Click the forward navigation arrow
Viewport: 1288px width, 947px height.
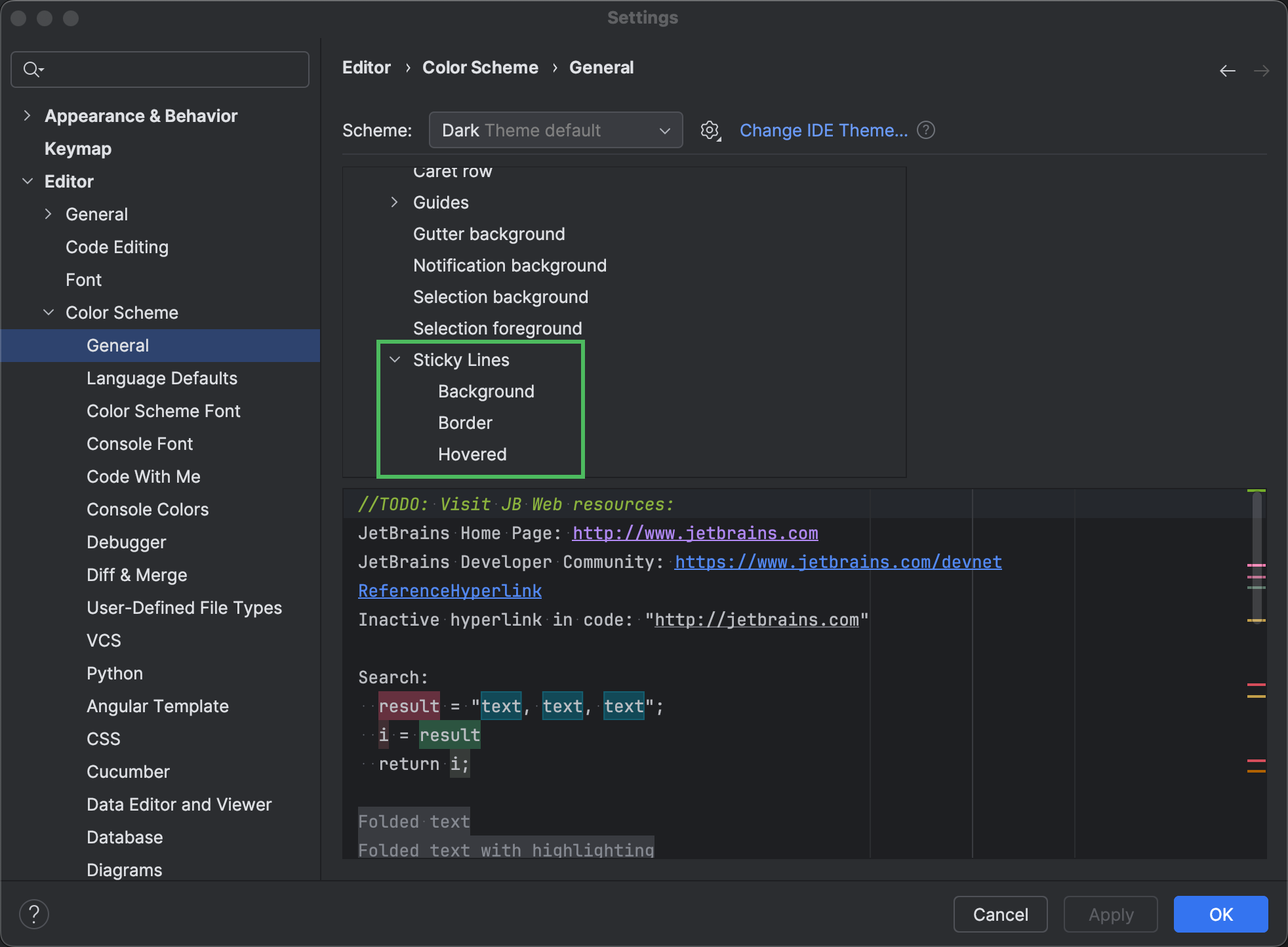[1262, 70]
